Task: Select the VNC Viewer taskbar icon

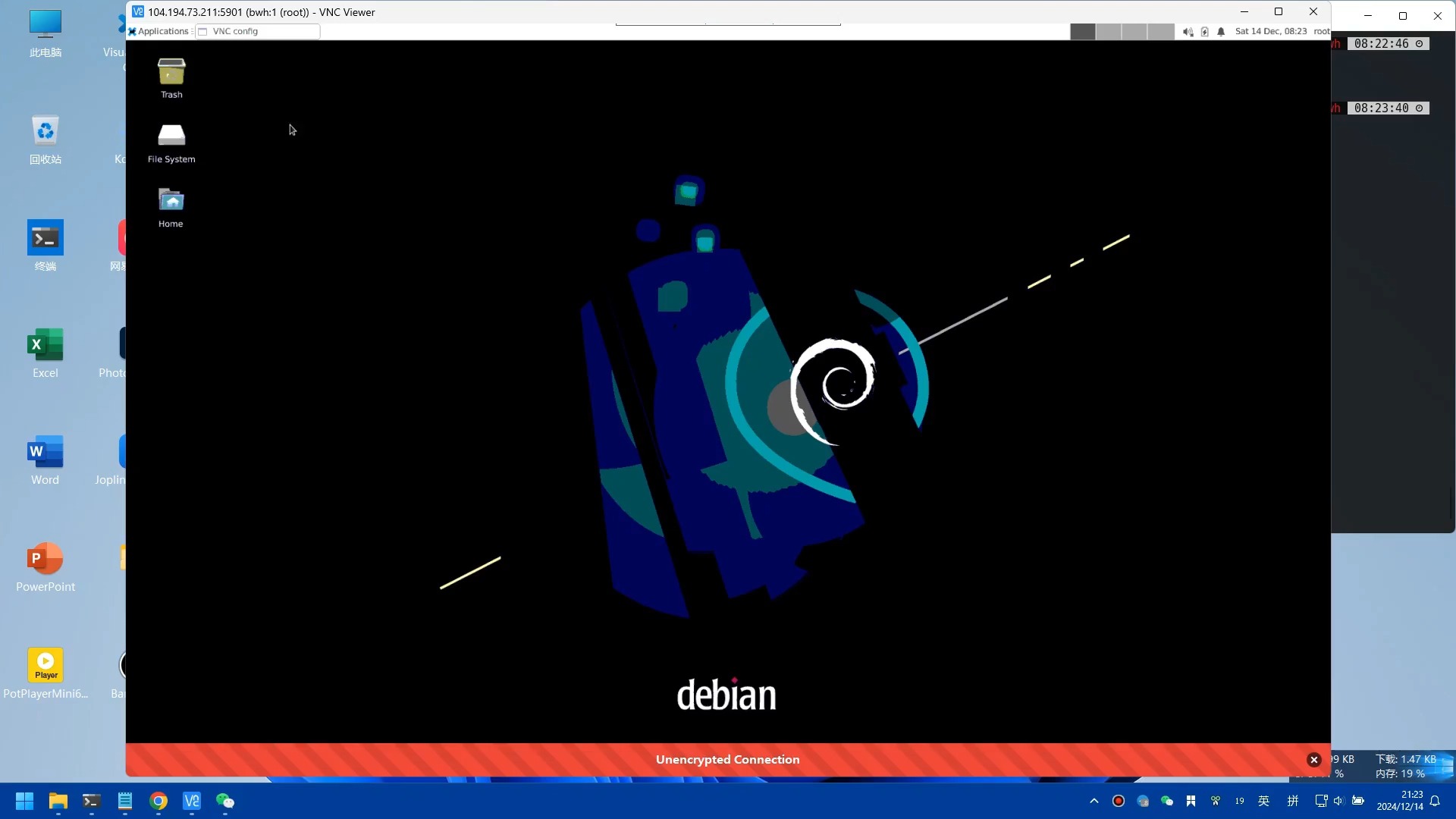Action: tap(192, 801)
